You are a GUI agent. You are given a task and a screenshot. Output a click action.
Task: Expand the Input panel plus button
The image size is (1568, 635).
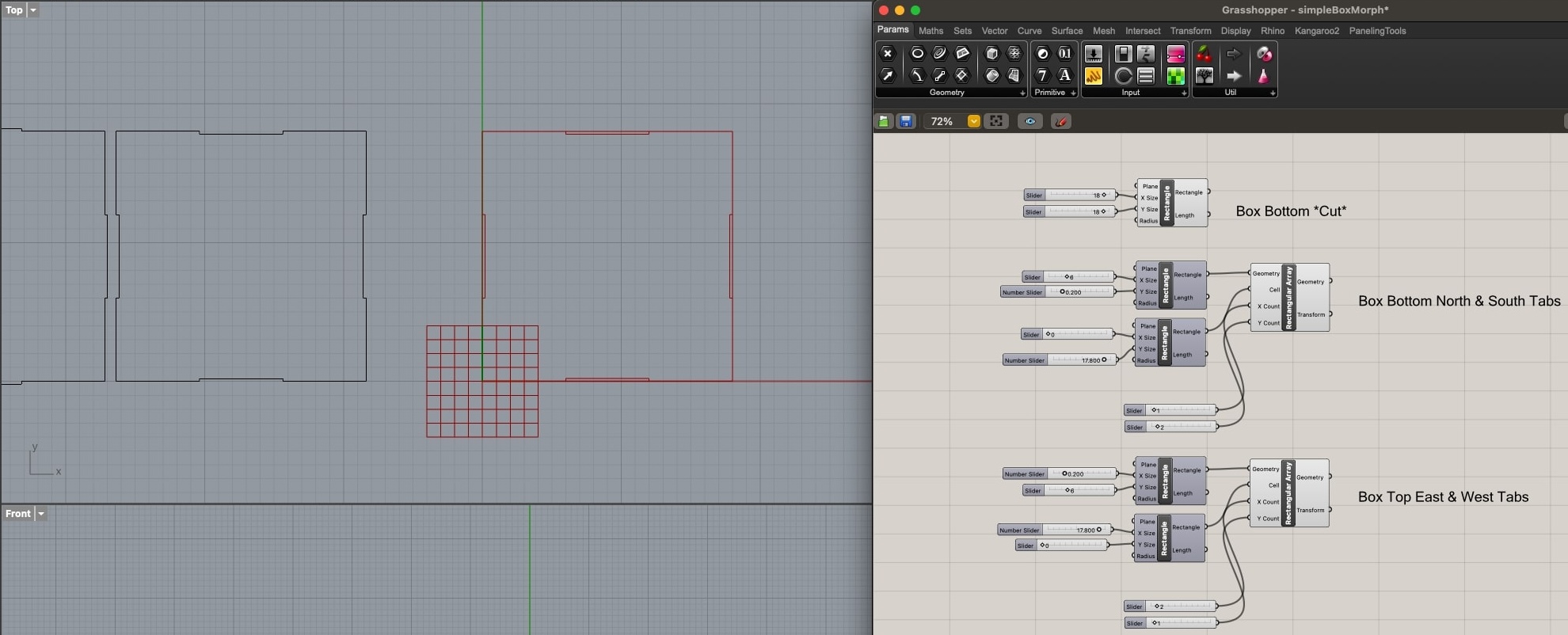coord(1184,93)
